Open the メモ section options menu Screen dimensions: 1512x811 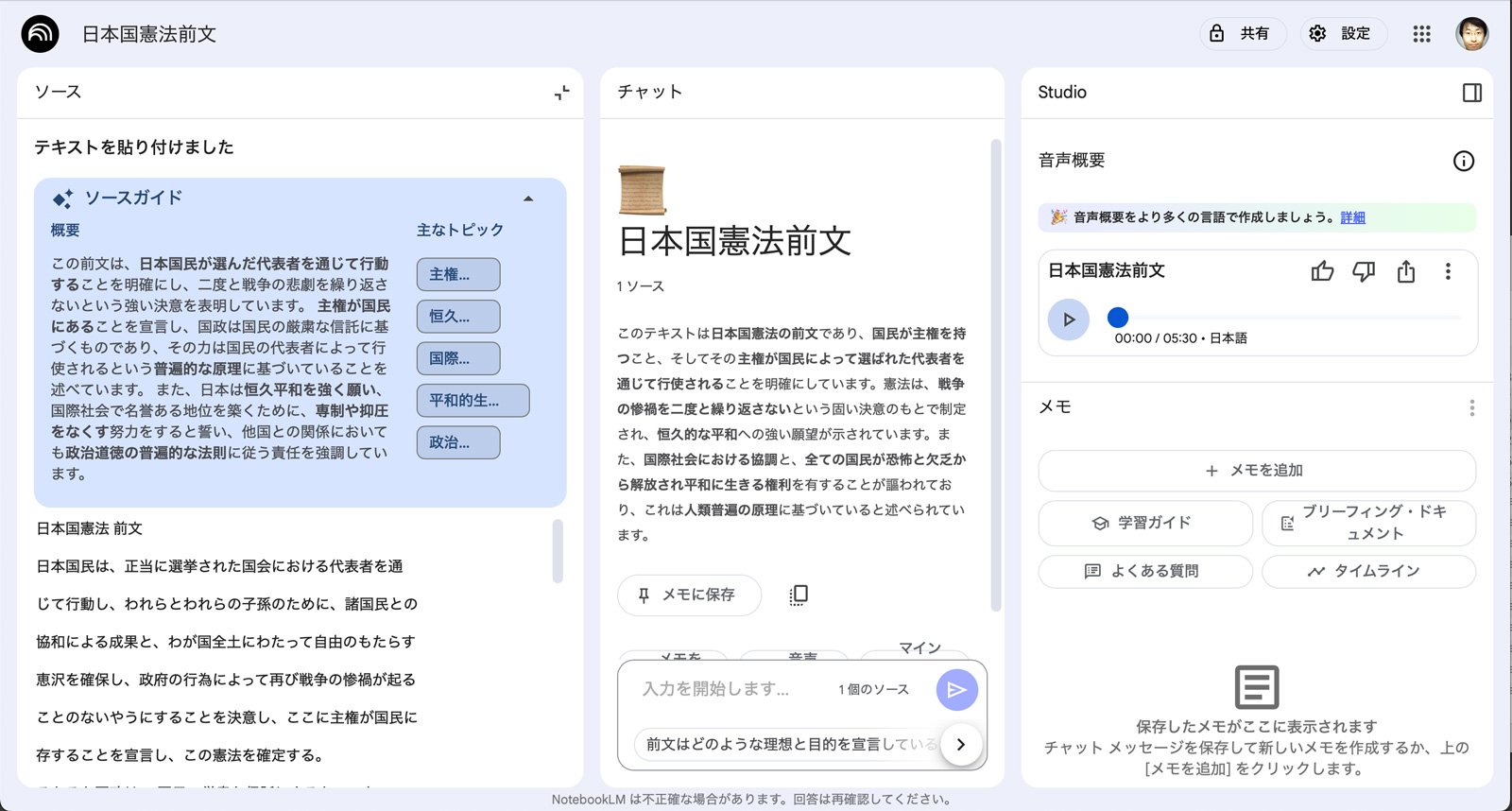pyautogui.click(x=1471, y=408)
